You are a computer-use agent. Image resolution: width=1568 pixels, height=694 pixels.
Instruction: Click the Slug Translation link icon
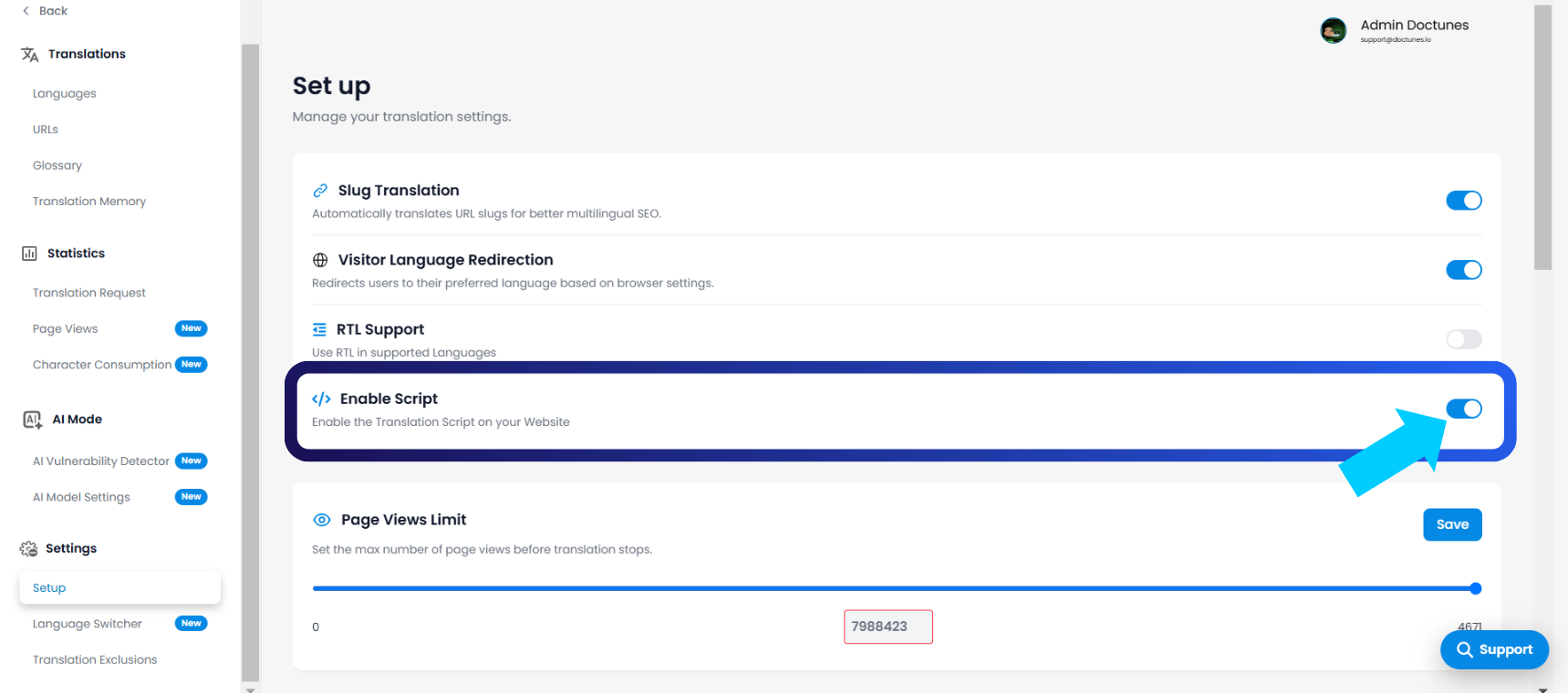320,191
